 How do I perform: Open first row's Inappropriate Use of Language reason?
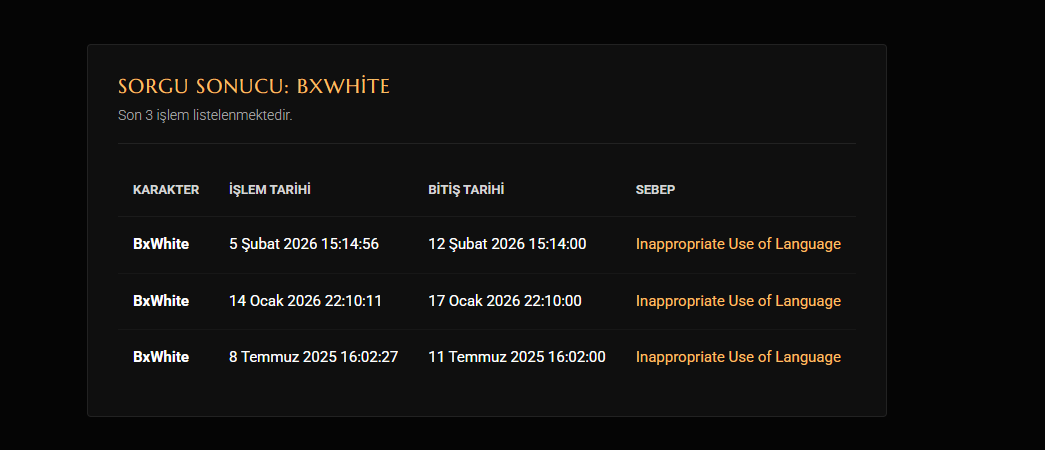pos(738,244)
